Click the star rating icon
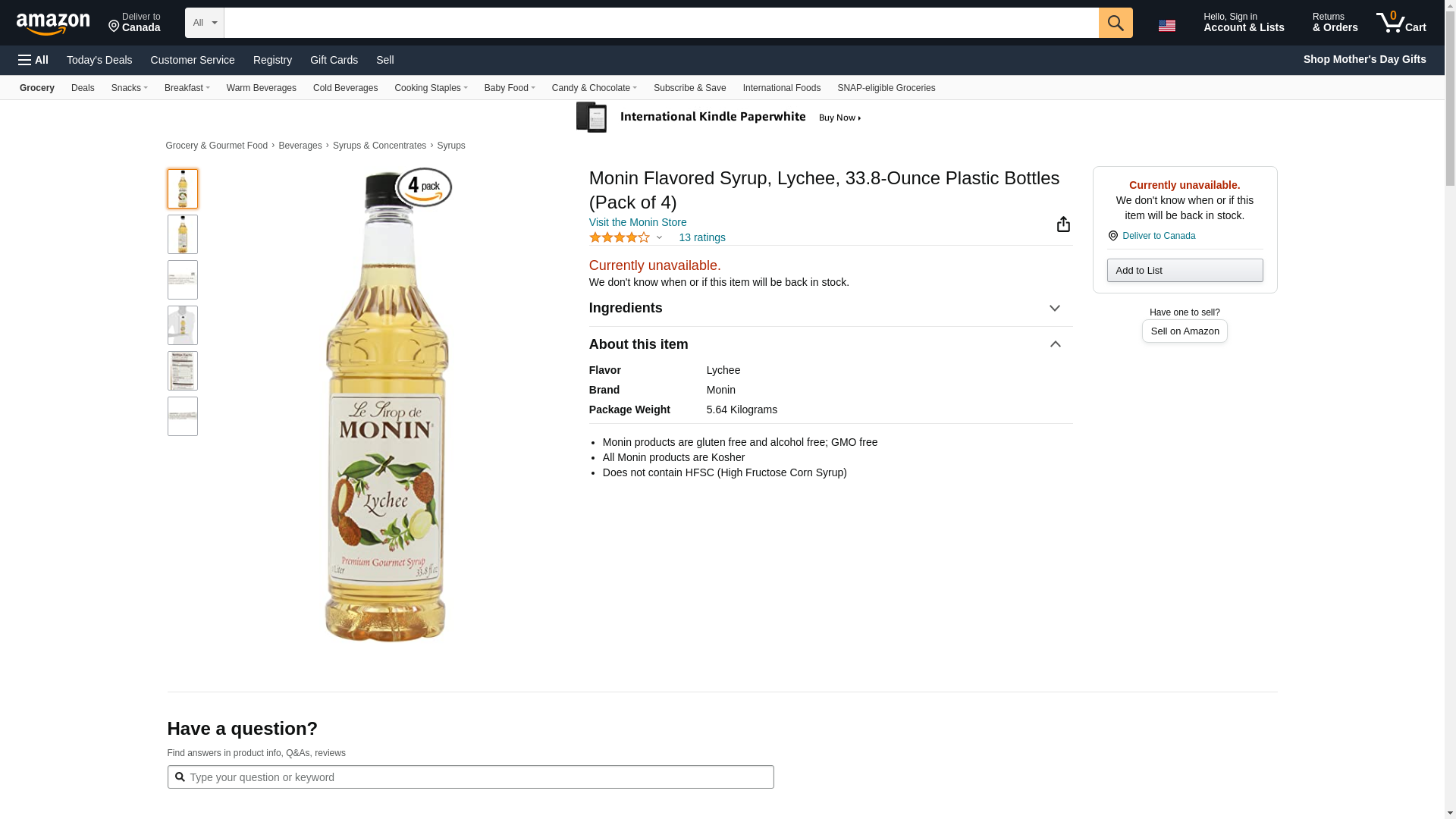 point(620,237)
